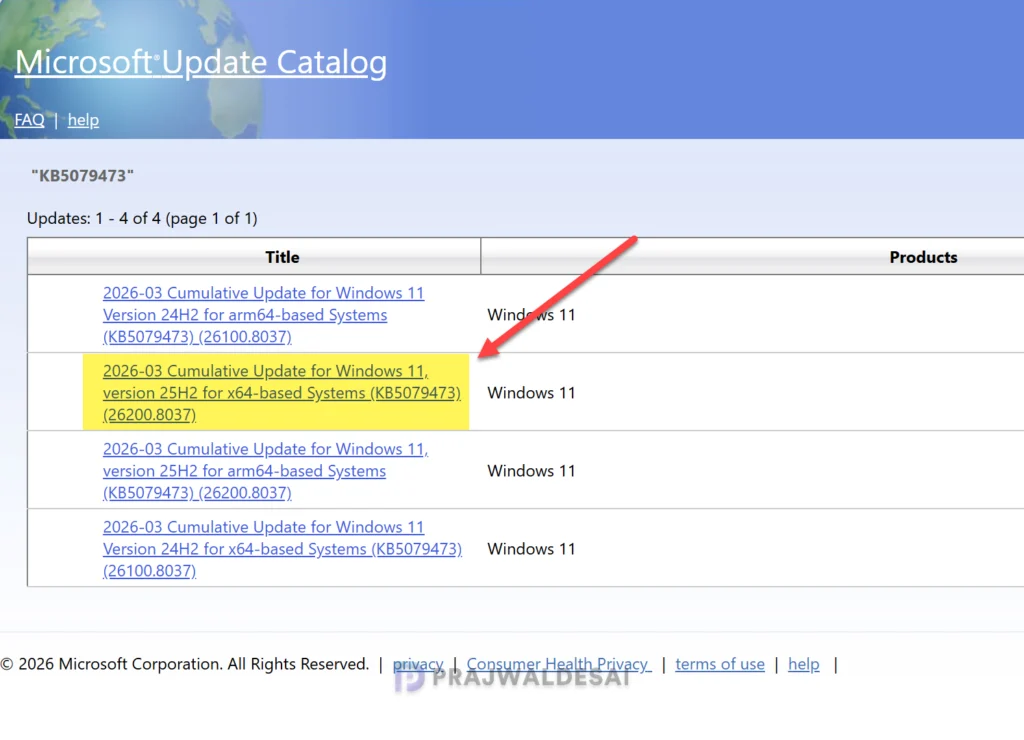This screenshot has height=740, width=1024.
Task: Sort results by the Title column header
Action: [x=282, y=257]
